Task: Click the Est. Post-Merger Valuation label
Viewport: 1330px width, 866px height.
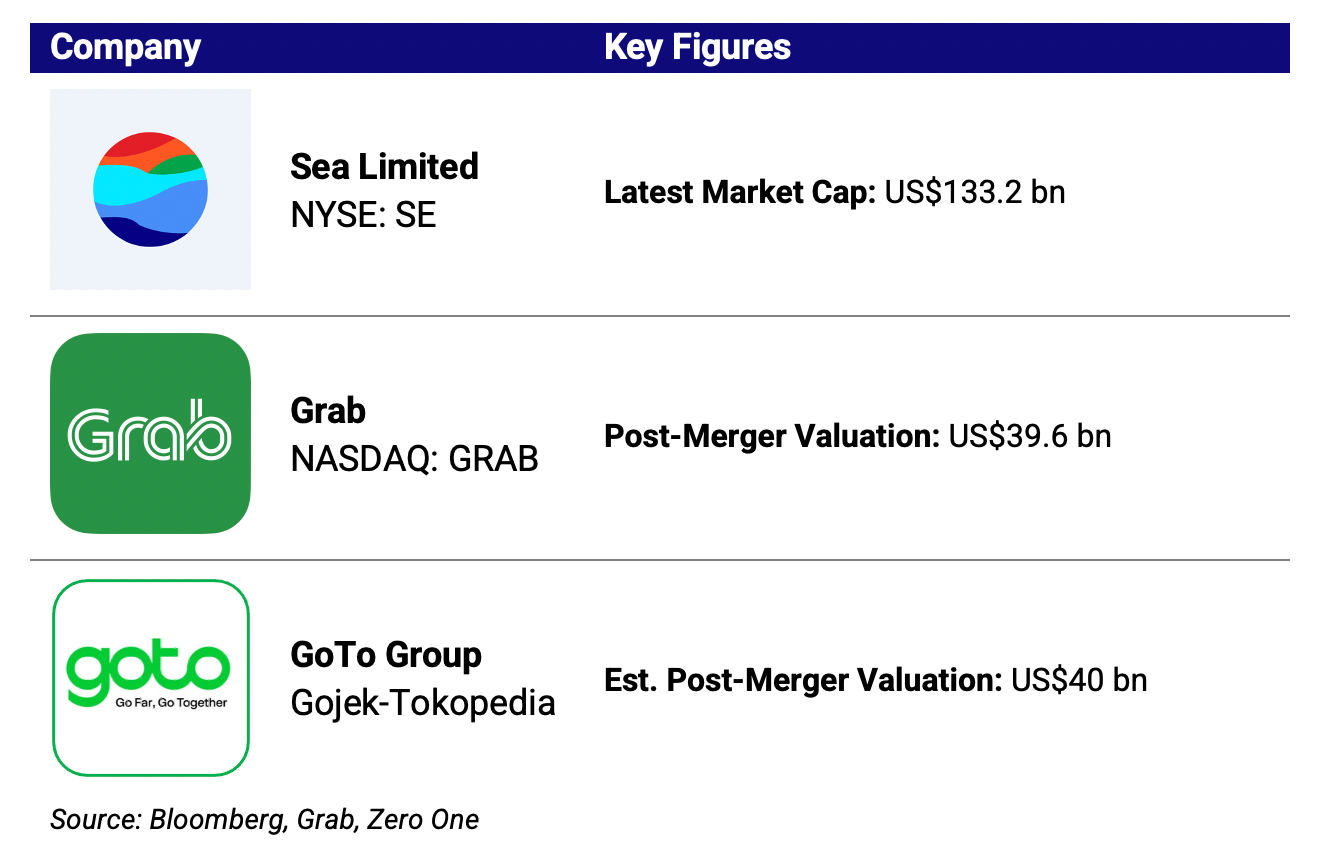Action: [x=803, y=680]
